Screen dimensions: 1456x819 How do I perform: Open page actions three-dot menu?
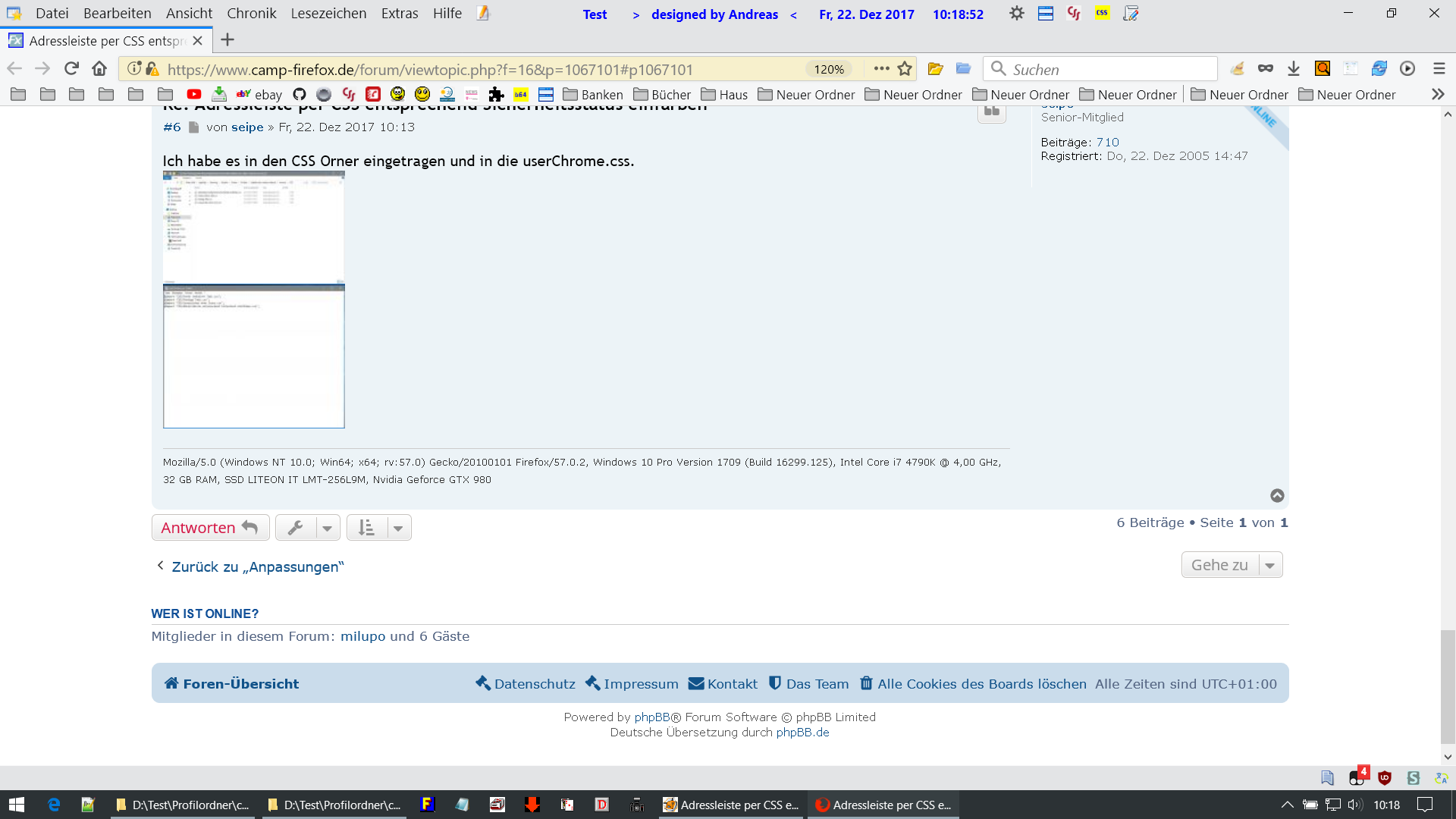coord(881,69)
